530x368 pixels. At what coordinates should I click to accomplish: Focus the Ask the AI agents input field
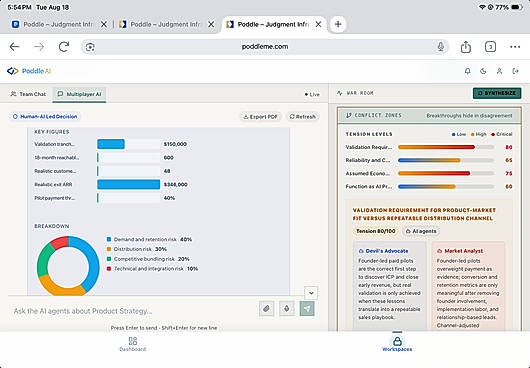(134, 311)
